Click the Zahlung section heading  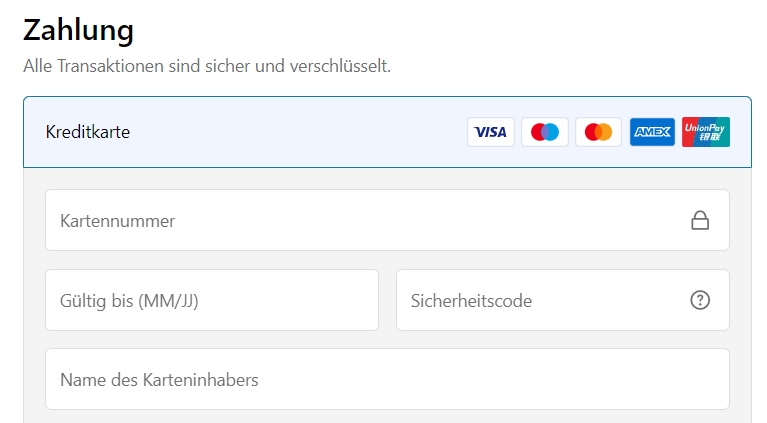coord(78,30)
